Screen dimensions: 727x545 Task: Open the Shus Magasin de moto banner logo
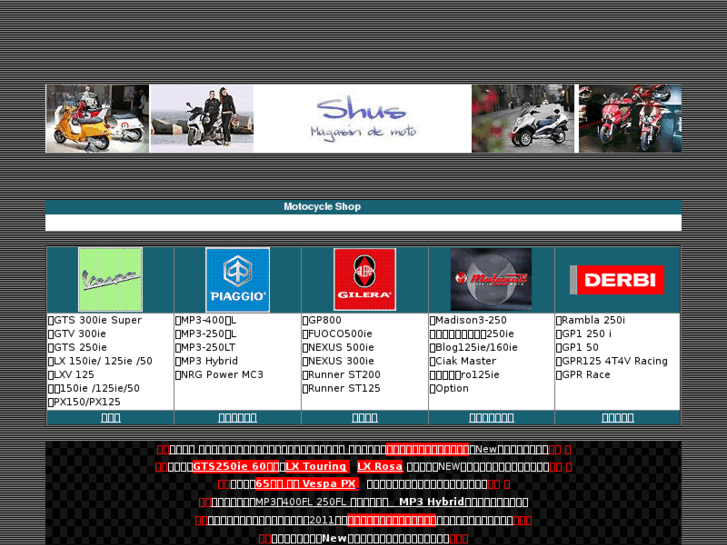363,119
